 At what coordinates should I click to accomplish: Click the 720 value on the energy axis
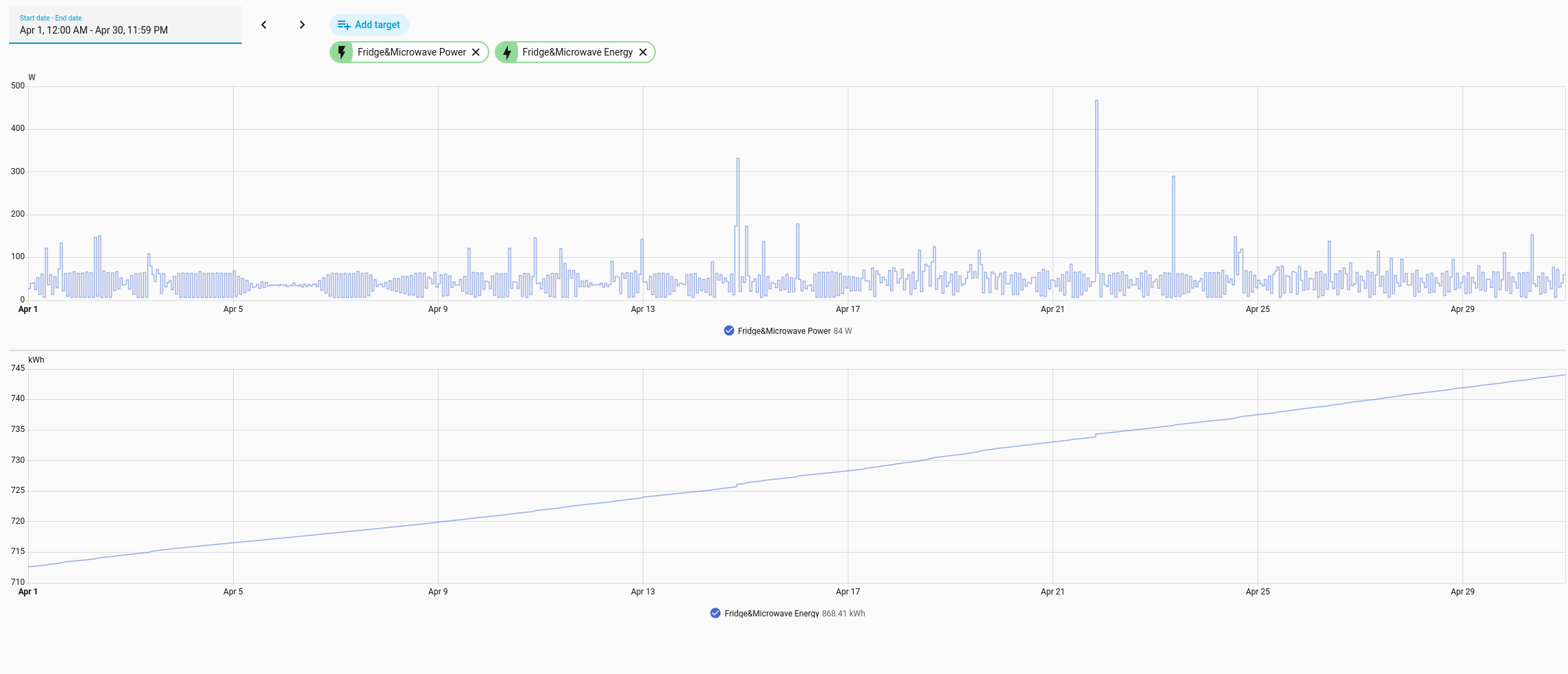tap(18, 521)
